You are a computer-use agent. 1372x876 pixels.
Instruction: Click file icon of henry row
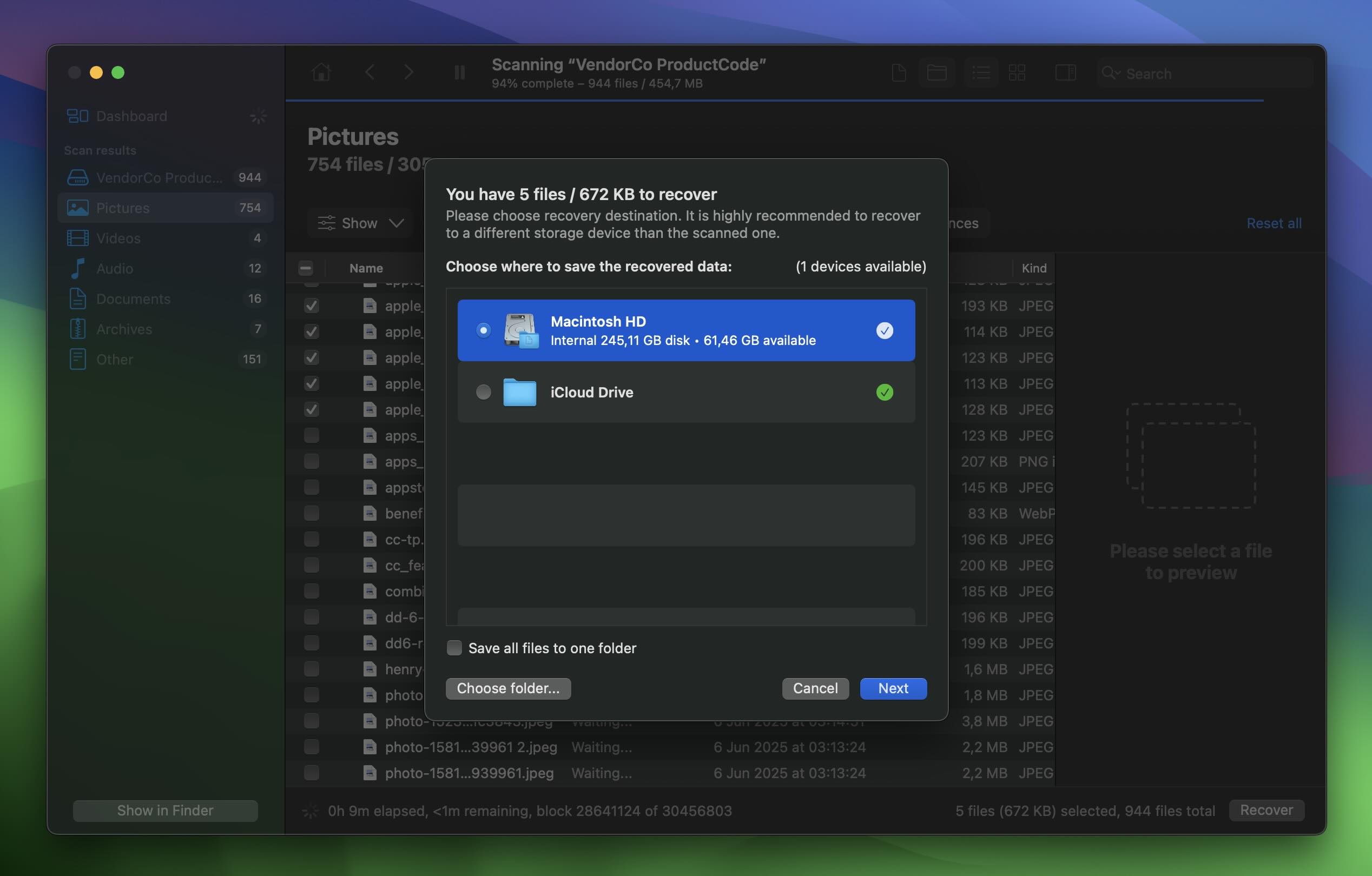point(370,669)
